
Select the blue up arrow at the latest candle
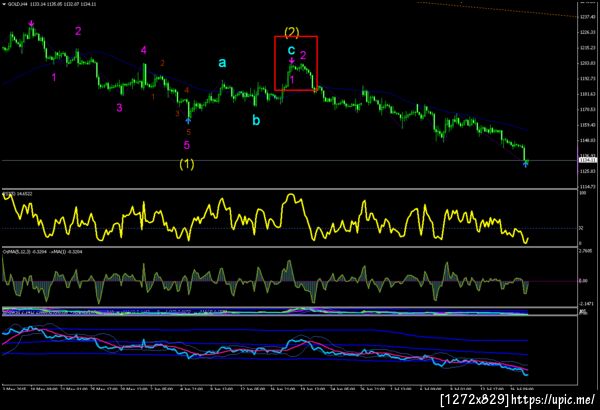(x=525, y=164)
